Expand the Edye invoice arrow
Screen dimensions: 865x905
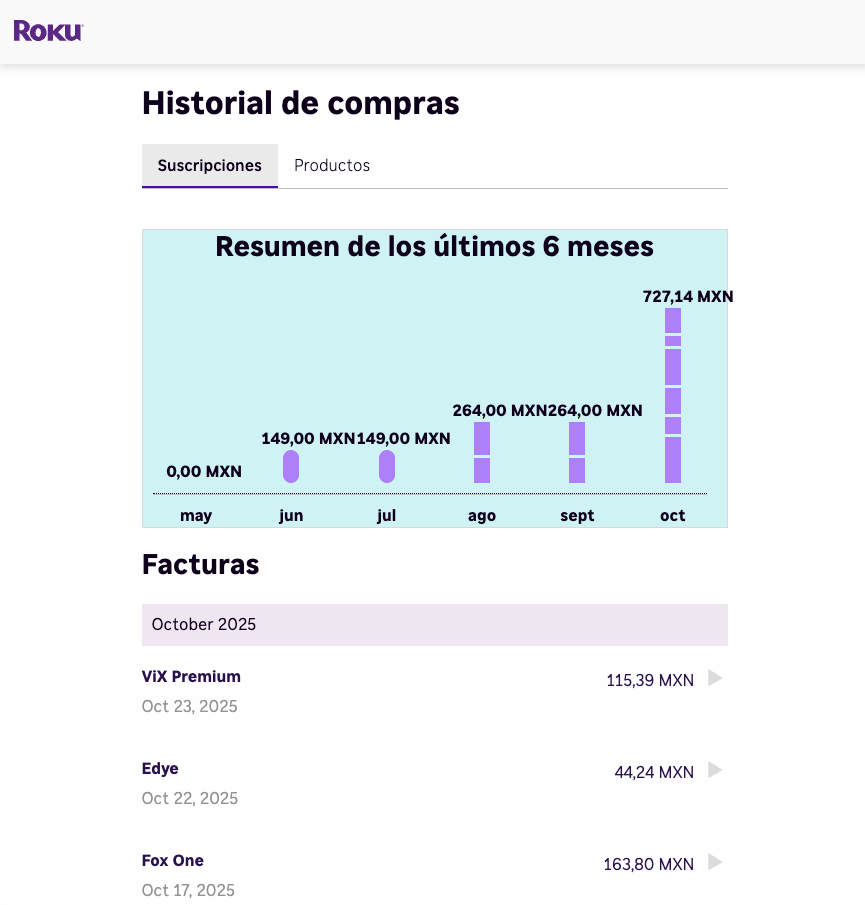[715, 770]
